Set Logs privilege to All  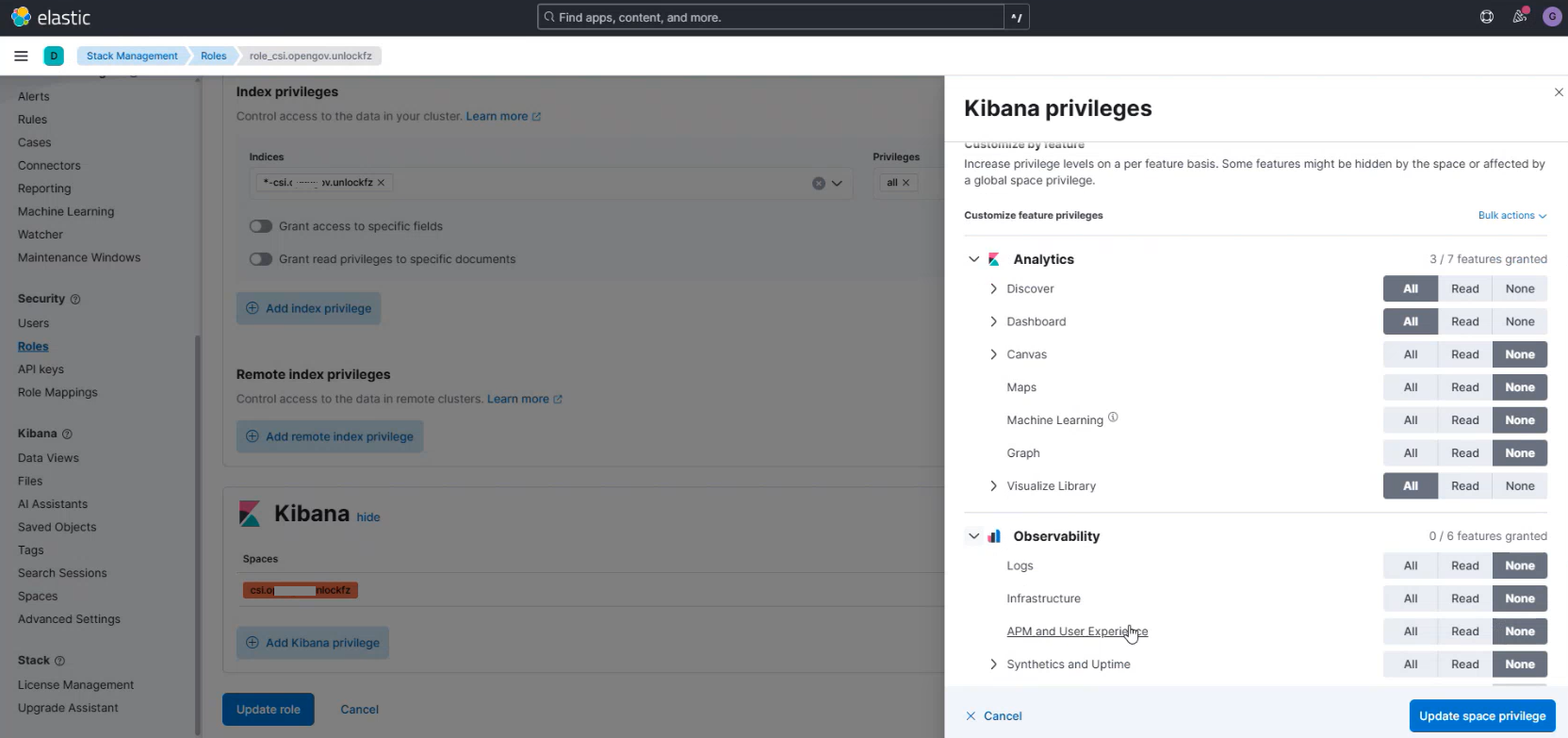(x=1411, y=566)
